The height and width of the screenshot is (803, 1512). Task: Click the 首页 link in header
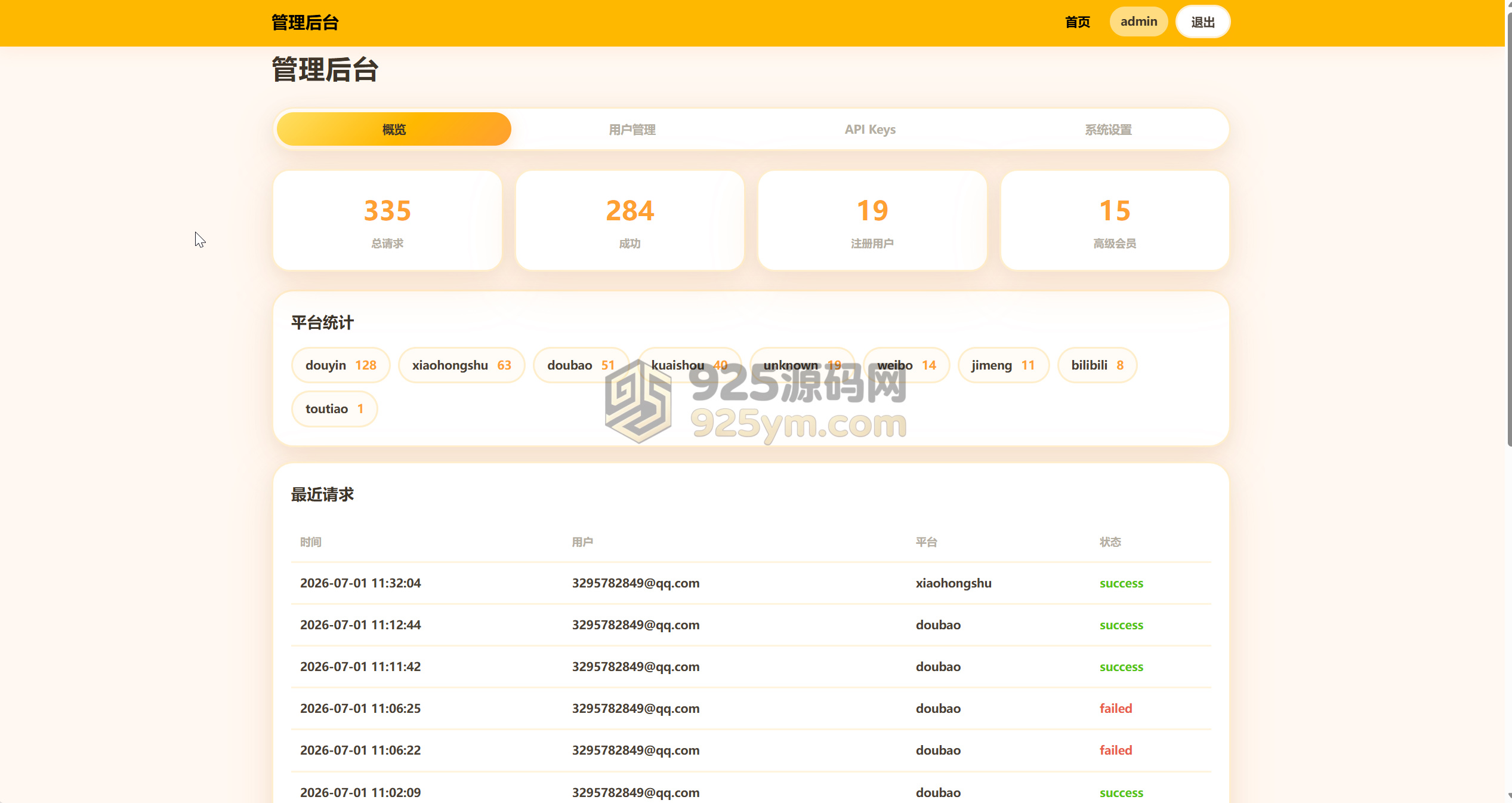click(x=1078, y=22)
